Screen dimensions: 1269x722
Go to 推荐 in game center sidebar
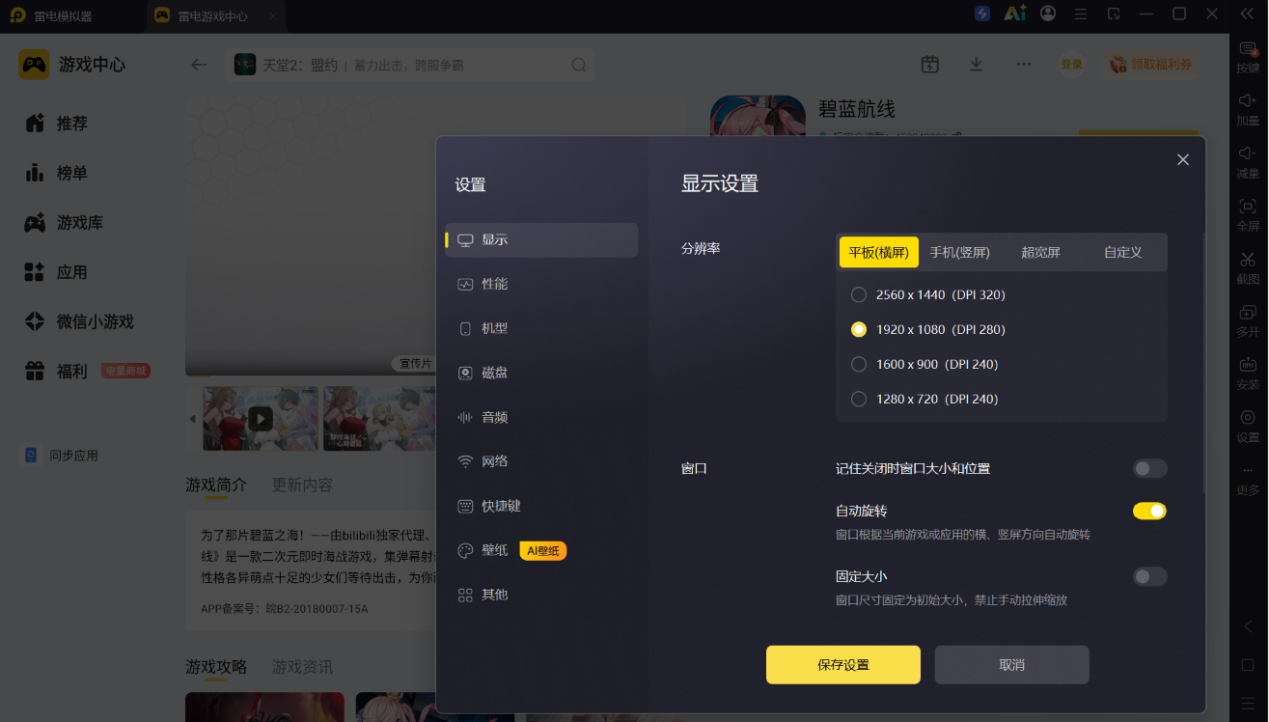click(72, 123)
